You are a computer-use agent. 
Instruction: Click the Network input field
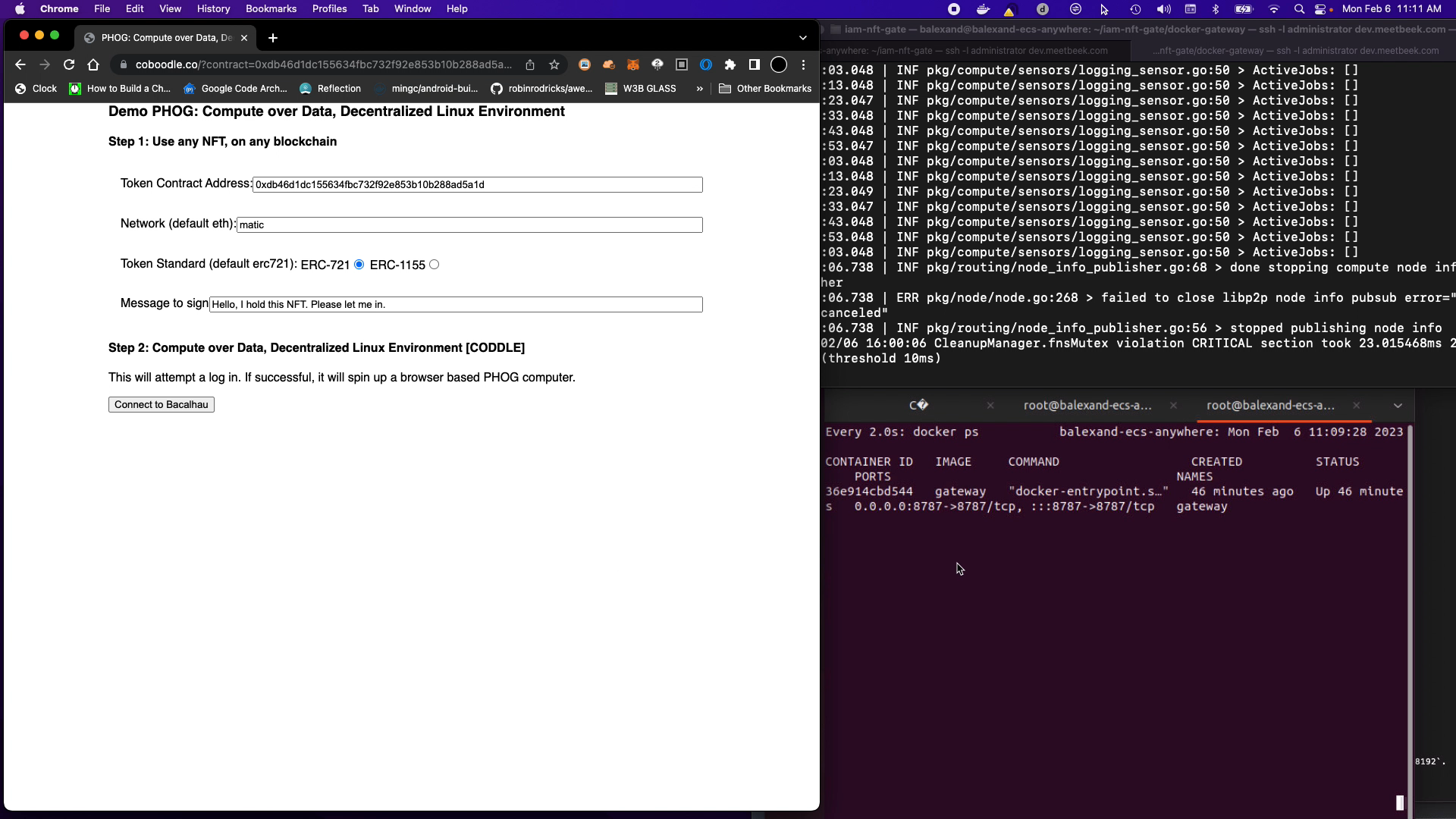click(x=469, y=225)
